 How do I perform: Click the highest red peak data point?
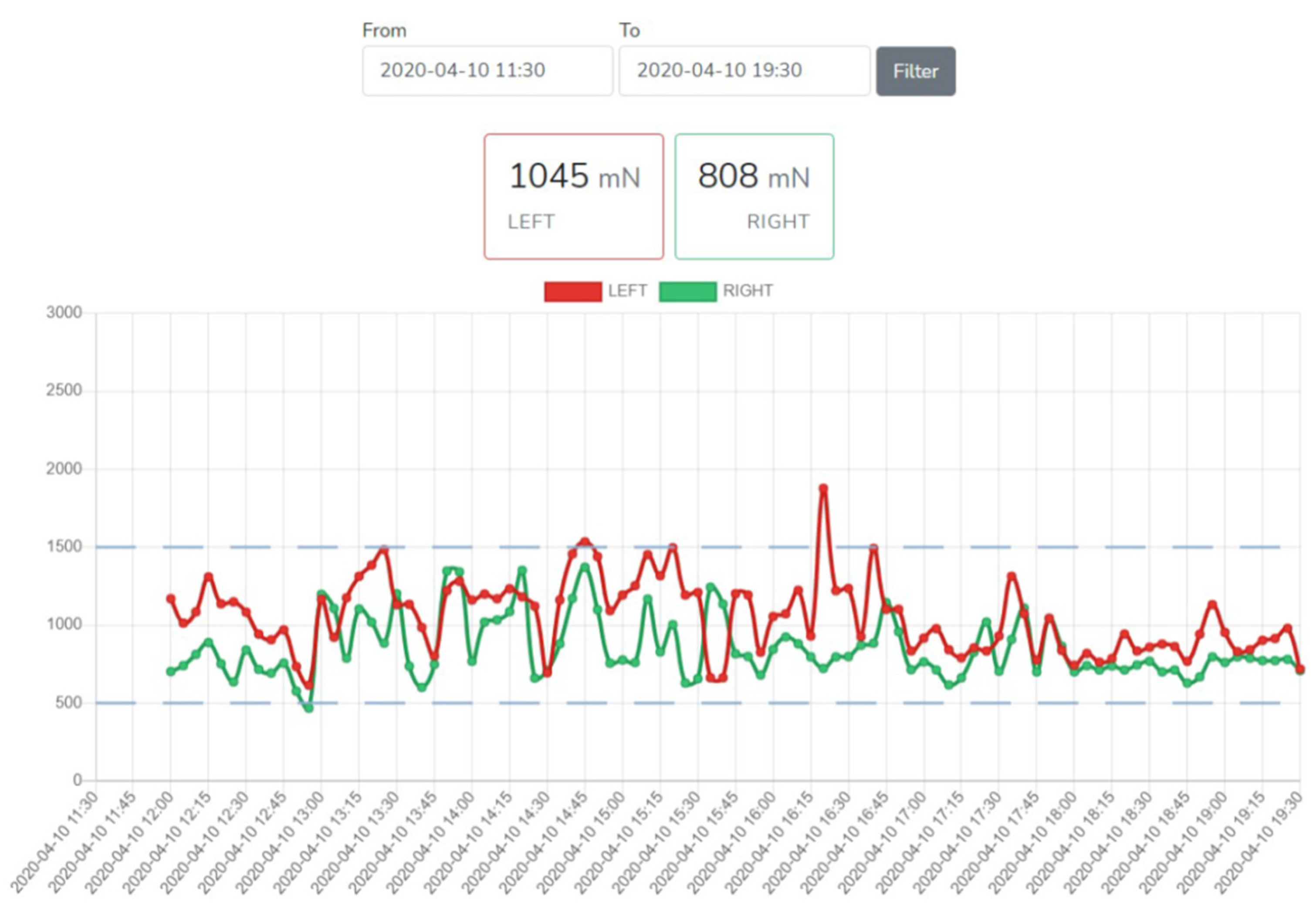click(x=823, y=489)
